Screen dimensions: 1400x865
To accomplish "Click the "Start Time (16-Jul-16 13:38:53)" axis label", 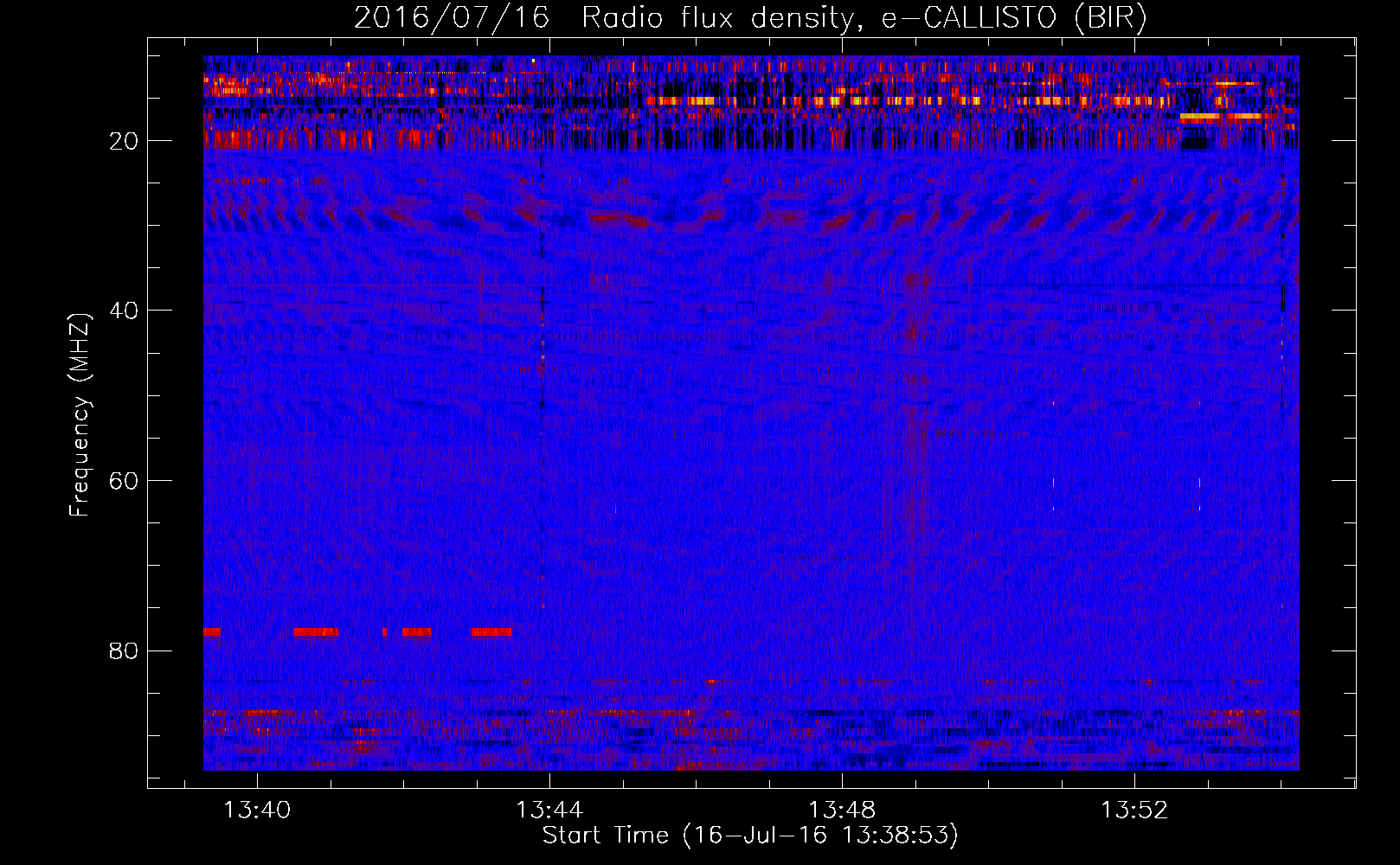I will tap(750, 836).
